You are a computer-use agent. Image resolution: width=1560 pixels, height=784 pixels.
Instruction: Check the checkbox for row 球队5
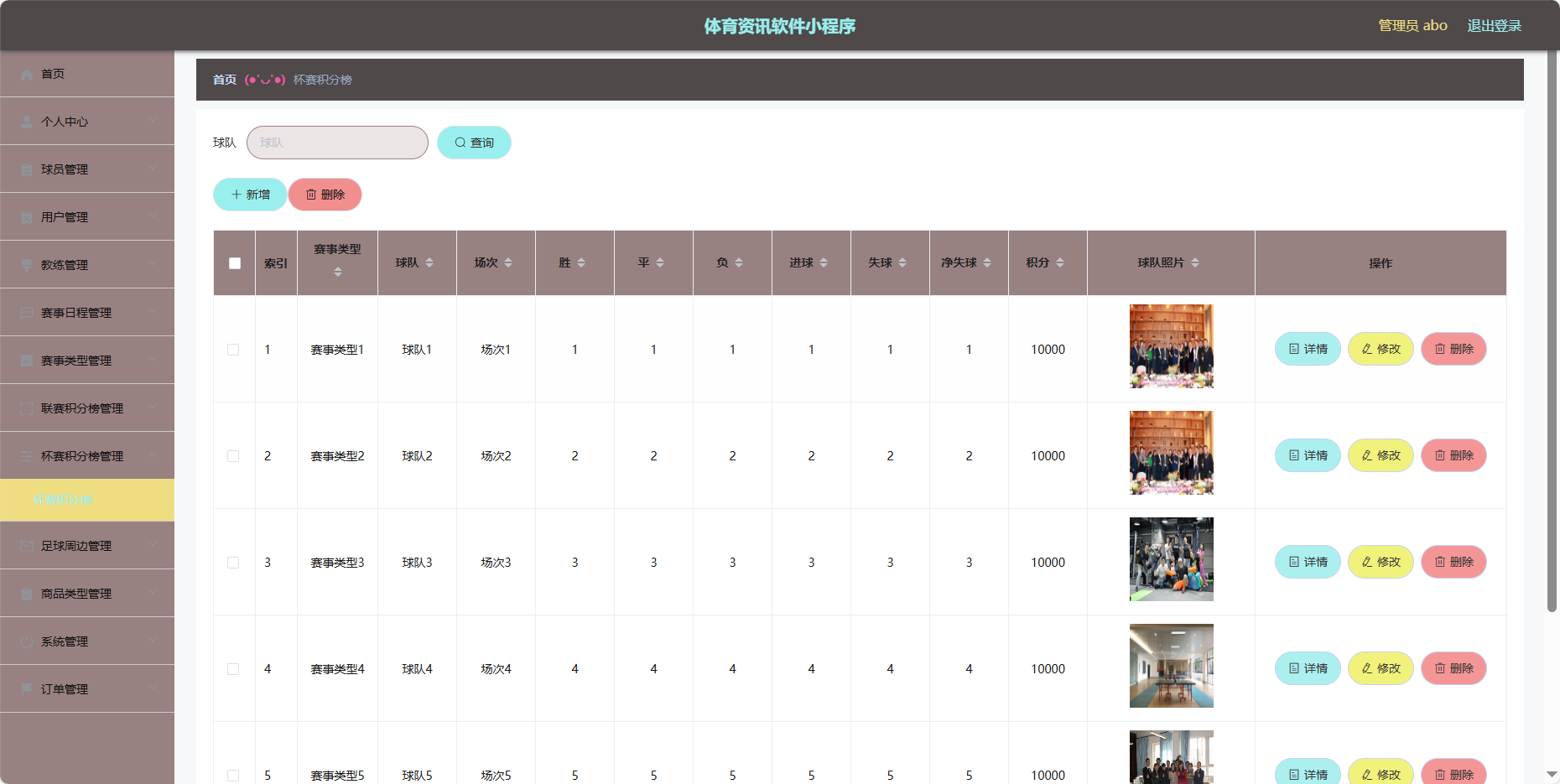click(x=233, y=776)
